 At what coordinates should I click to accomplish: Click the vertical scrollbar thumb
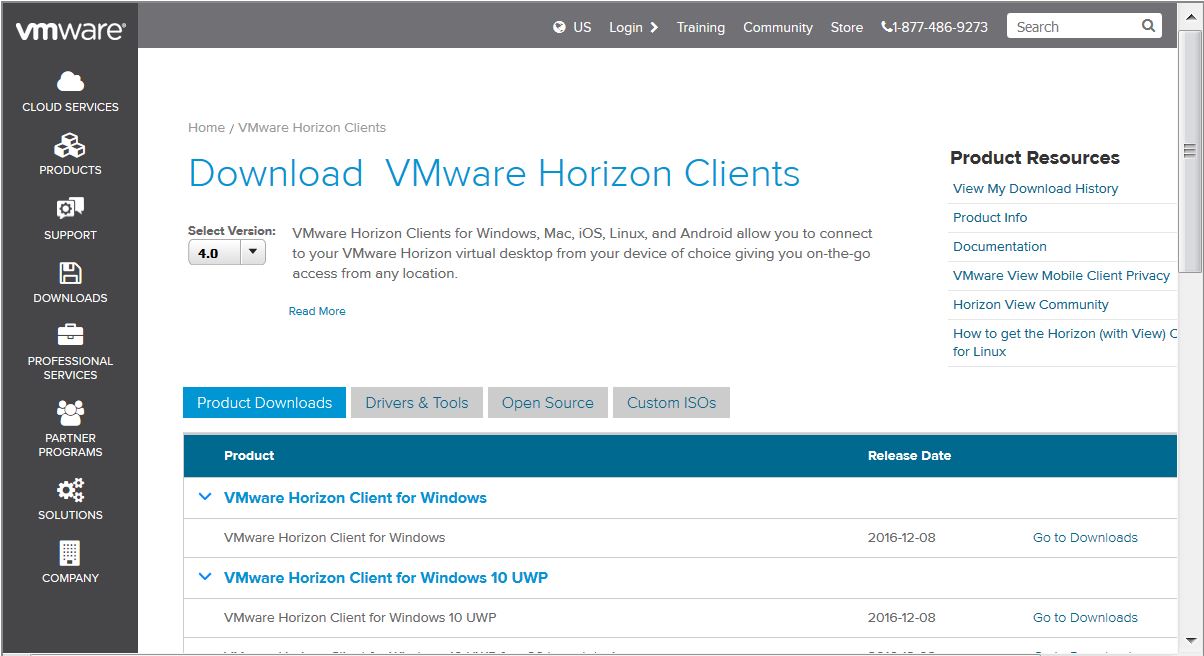1189,150
